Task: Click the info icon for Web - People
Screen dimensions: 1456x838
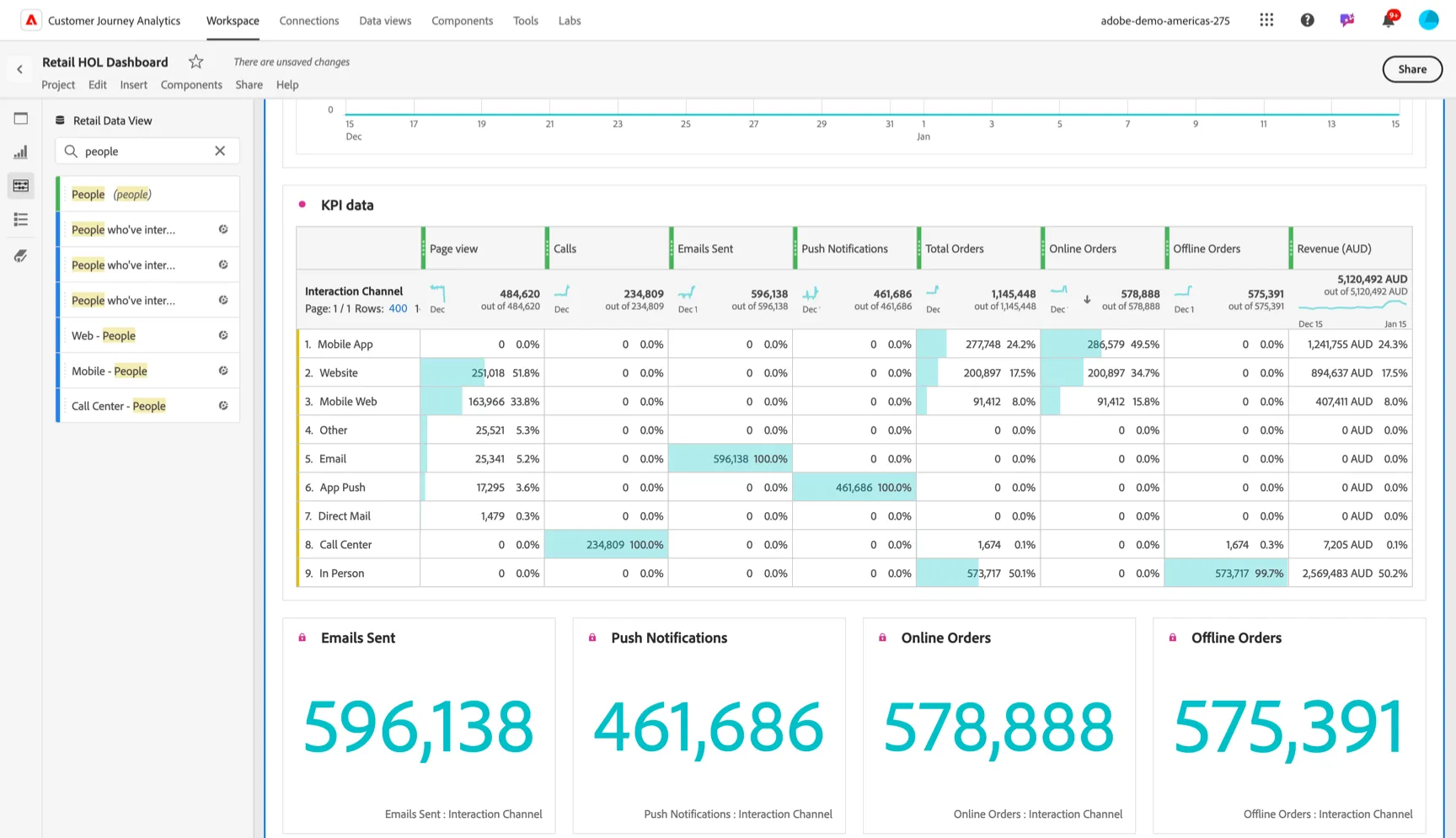Action: [223, 335]
